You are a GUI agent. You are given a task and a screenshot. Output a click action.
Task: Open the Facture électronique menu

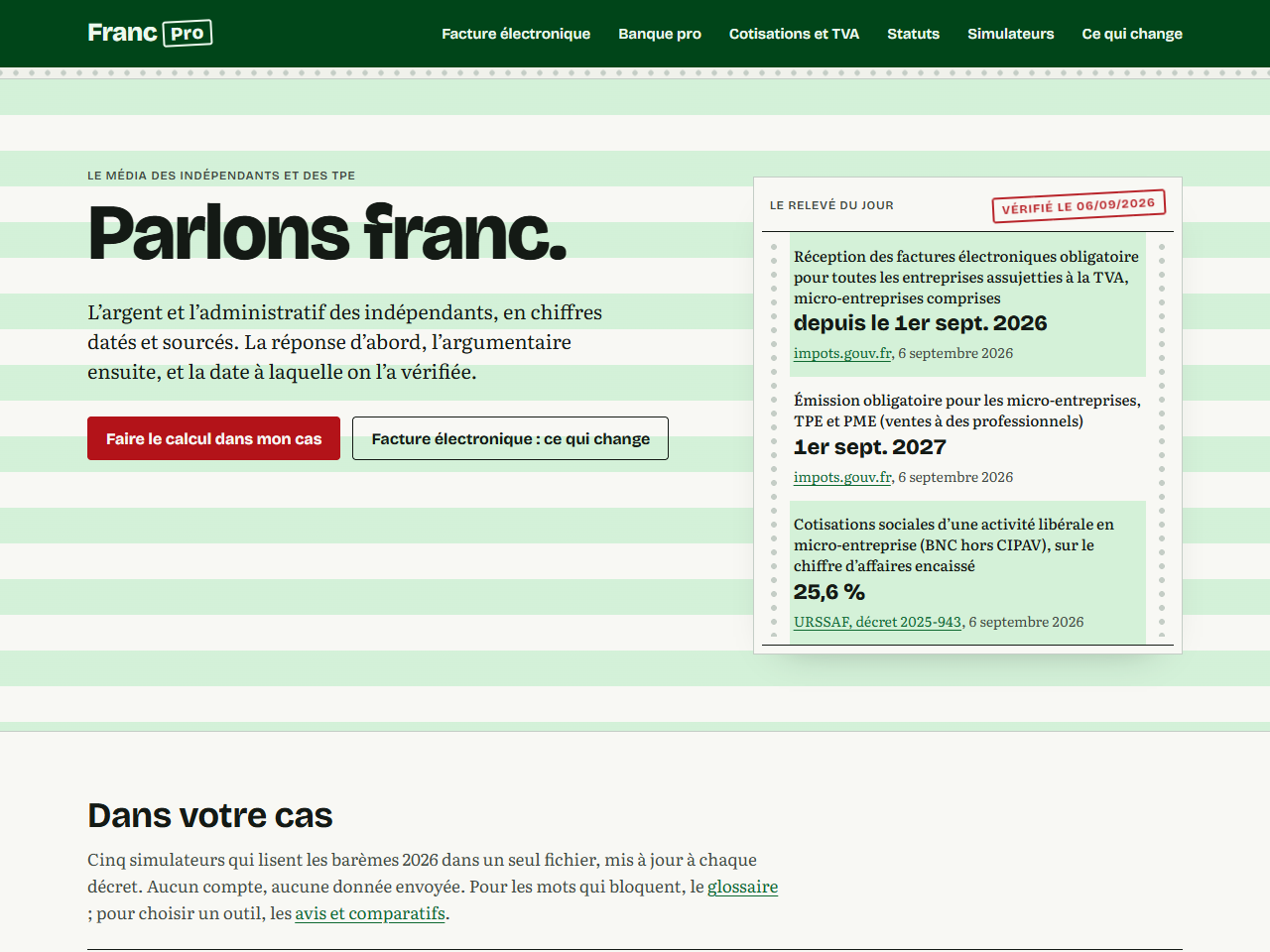[516, 34]
